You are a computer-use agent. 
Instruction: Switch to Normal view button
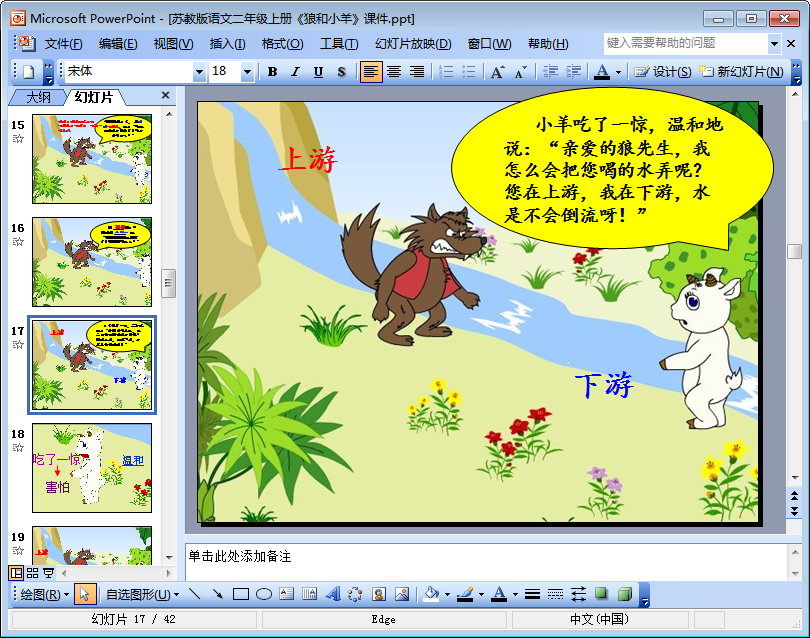[17, 572]
